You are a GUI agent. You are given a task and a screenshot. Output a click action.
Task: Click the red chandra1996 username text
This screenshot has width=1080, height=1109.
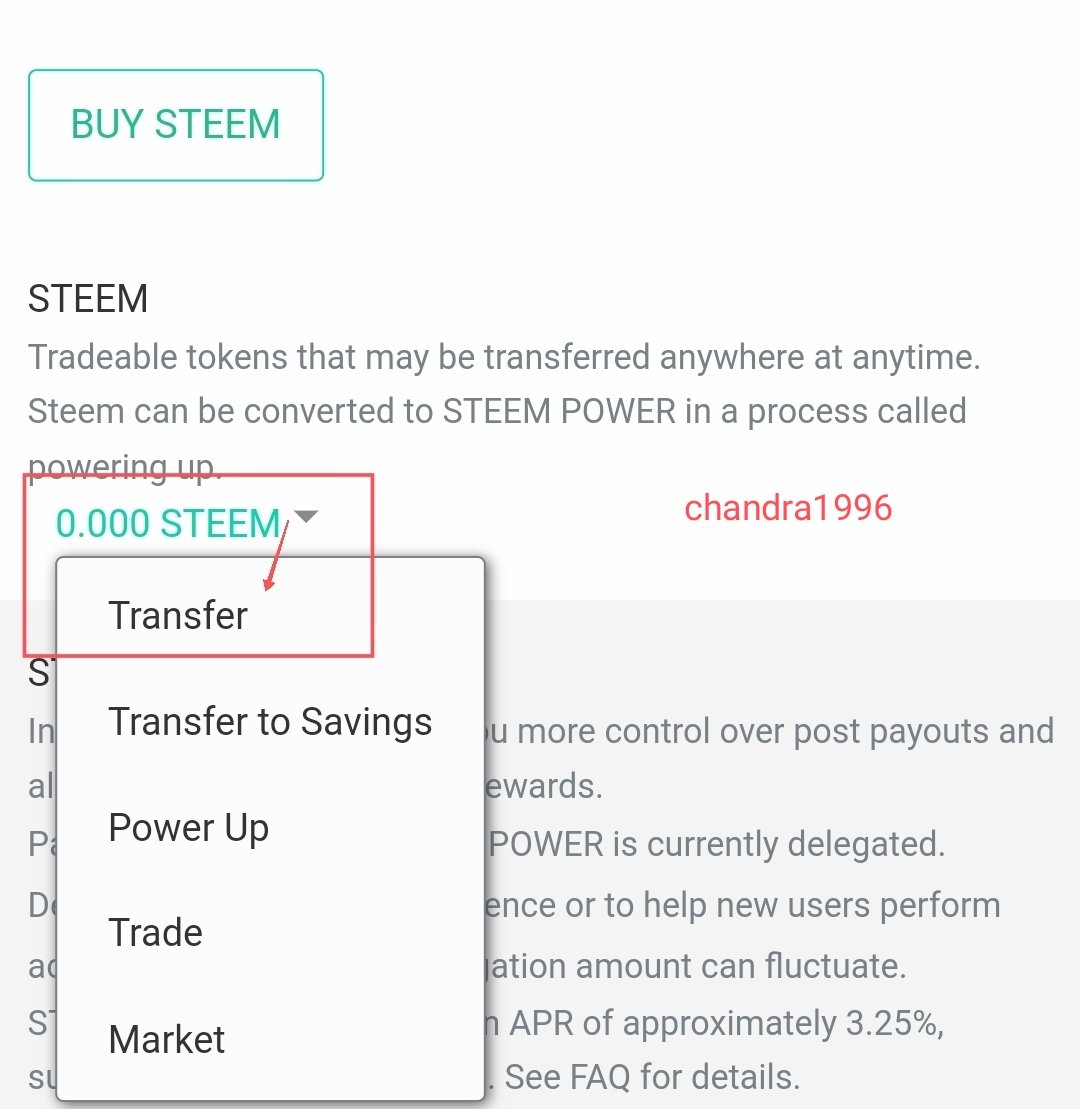click(x=788, y=508)
